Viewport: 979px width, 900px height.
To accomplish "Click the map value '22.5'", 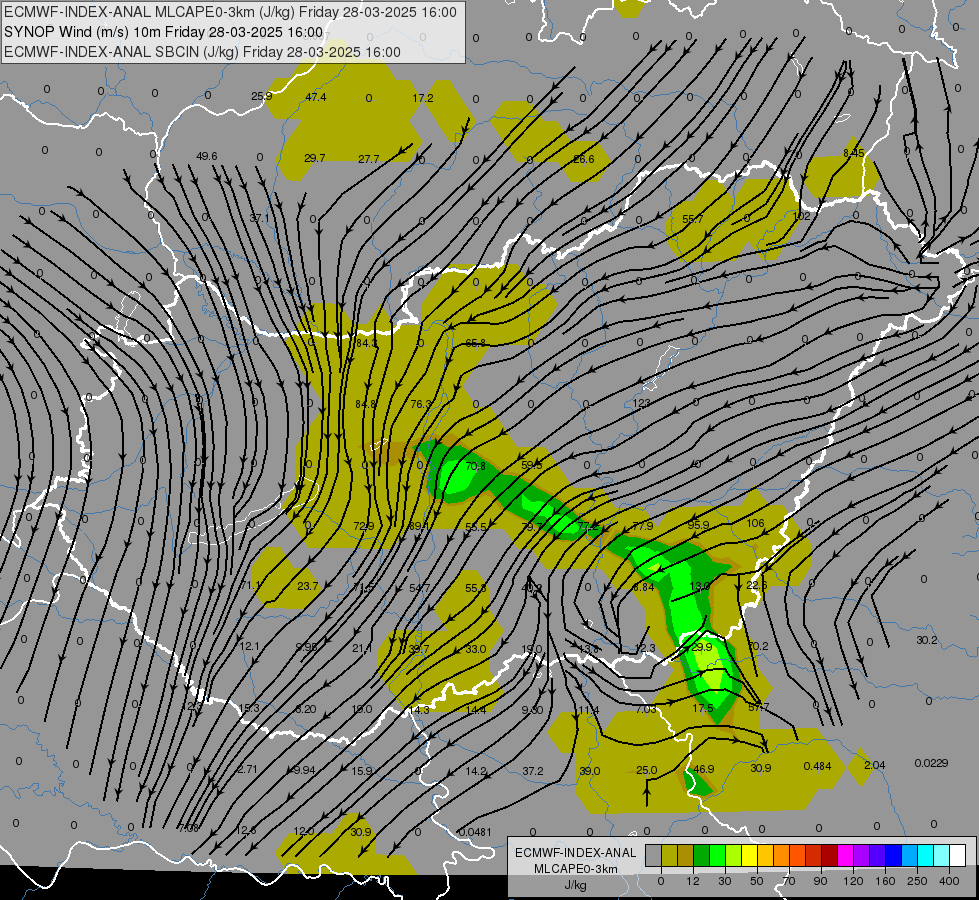I will point(757,585).
